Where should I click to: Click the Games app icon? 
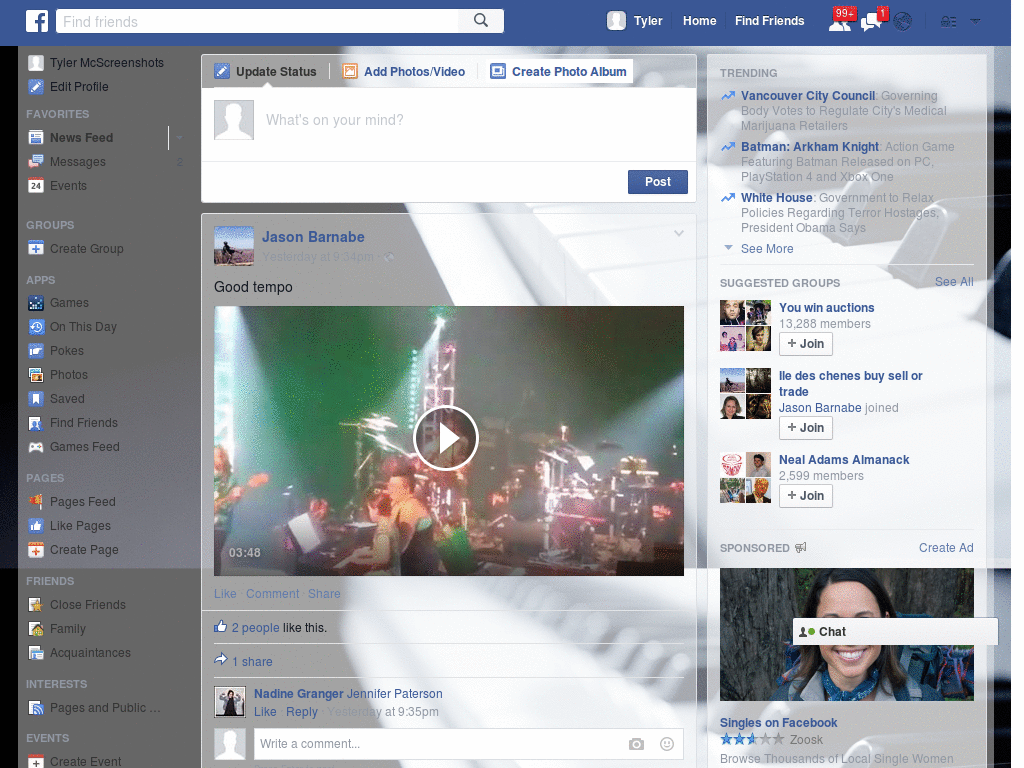click(x=36, y=302)
